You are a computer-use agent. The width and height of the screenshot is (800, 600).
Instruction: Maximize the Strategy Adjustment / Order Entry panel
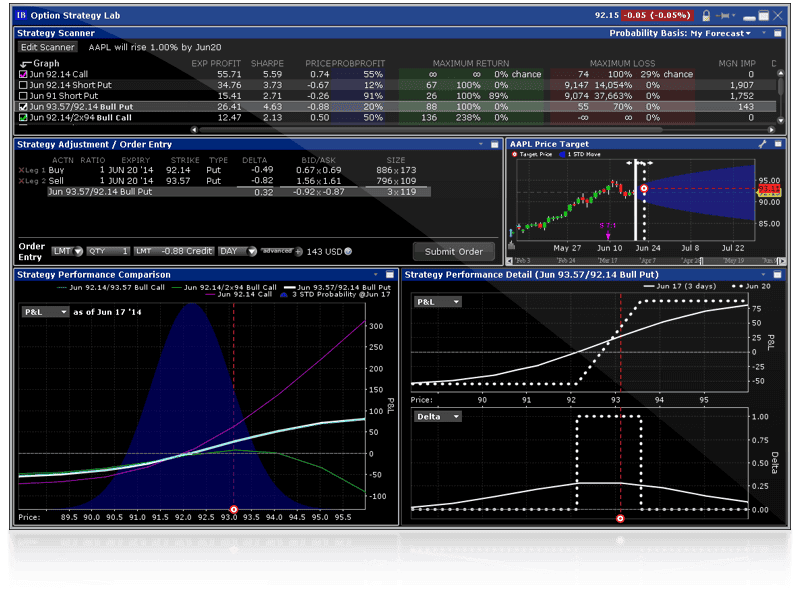(x=494, y=144)
